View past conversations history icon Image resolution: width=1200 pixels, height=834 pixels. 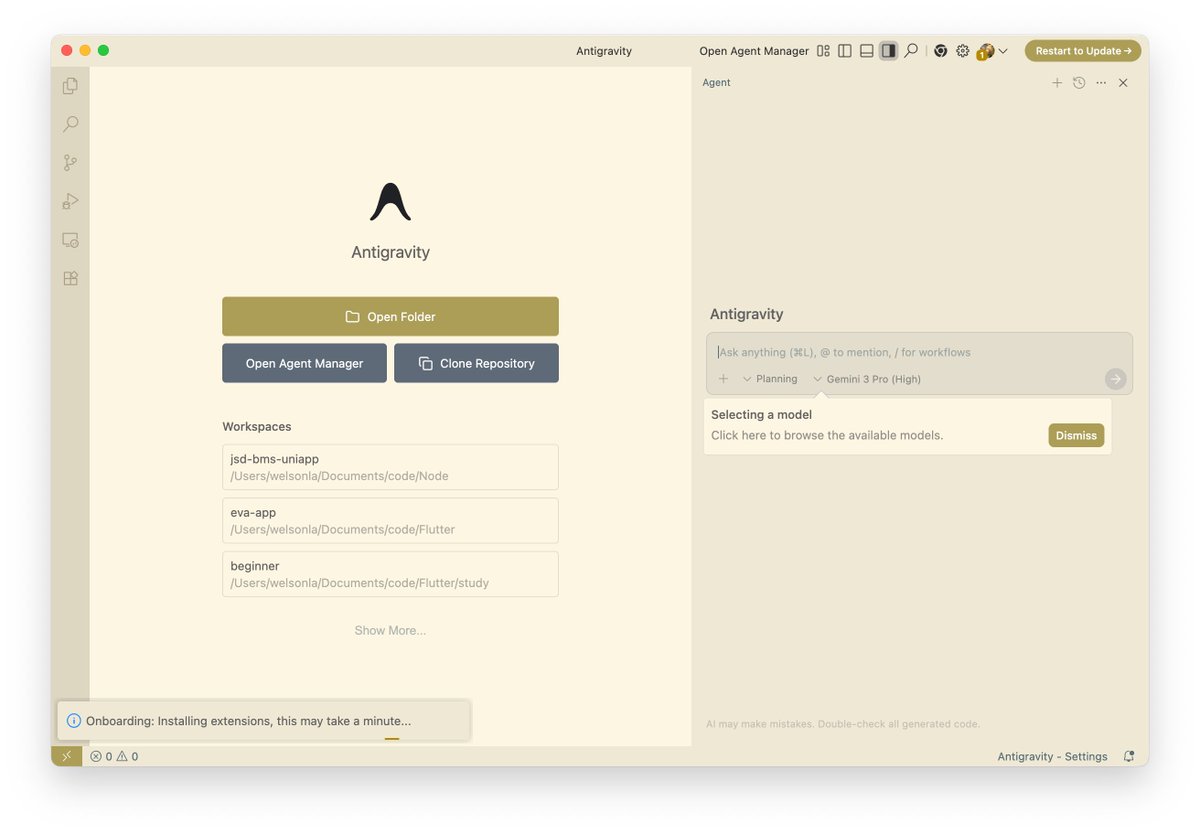(x=1079, y=83)
